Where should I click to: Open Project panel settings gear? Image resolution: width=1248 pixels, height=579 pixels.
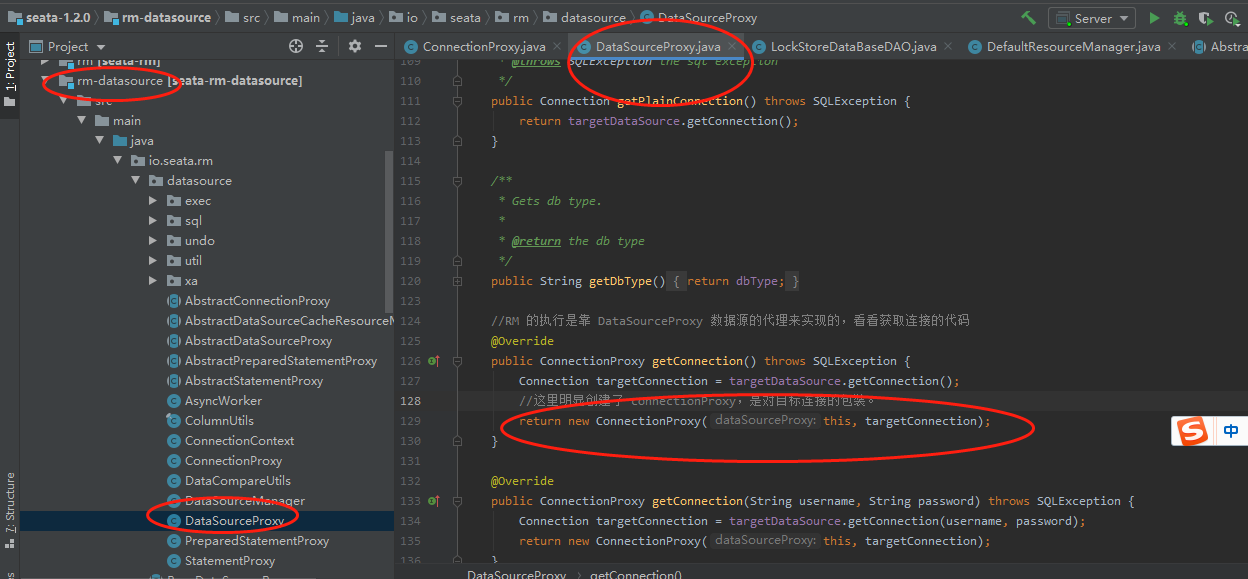(x=355, y=46)
